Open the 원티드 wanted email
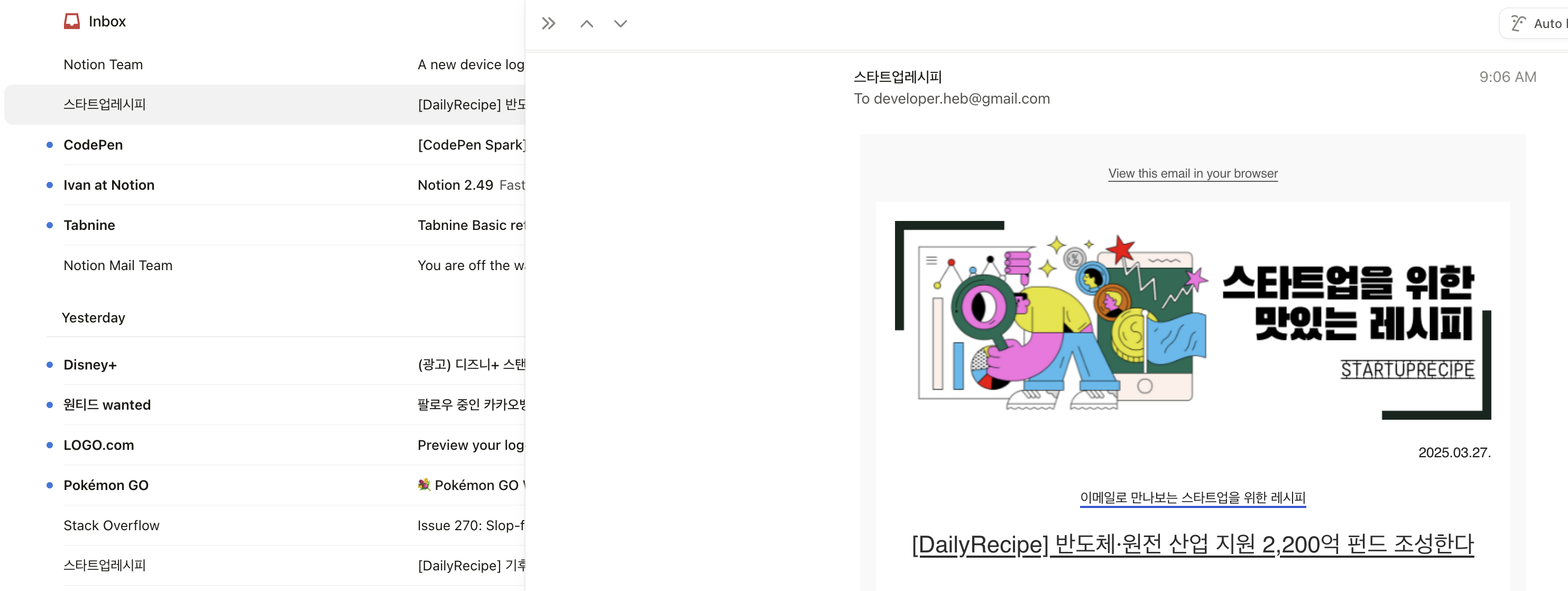 coord(264,405)
